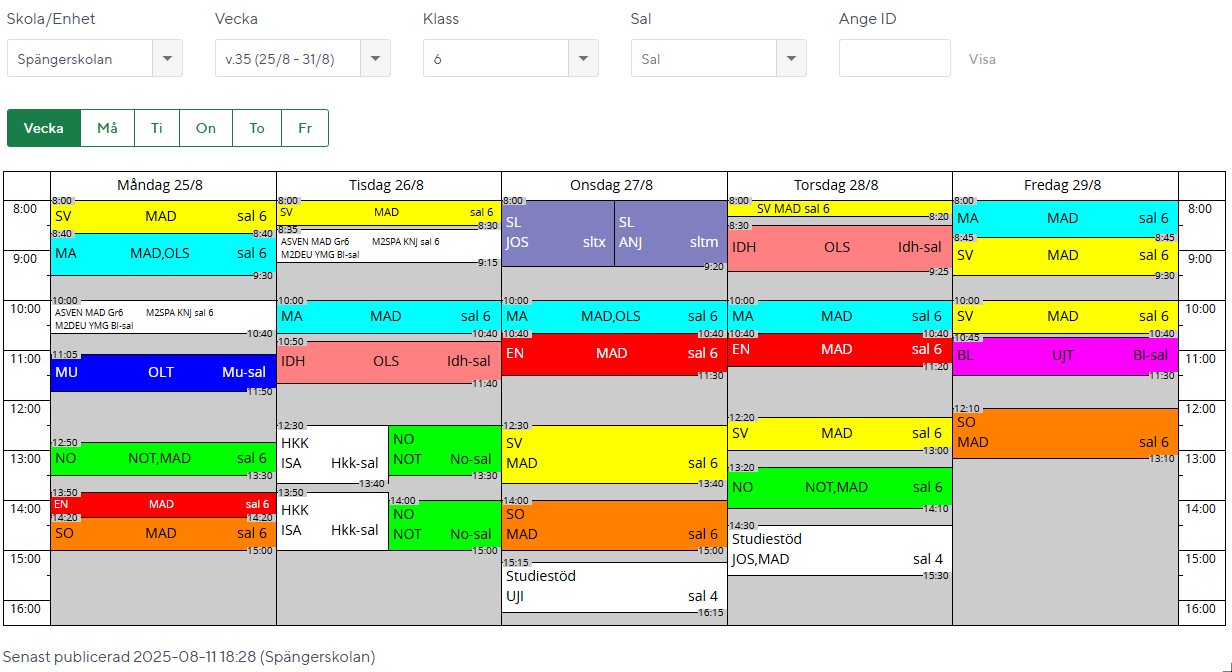1232x672 pixels.
Task: Switch to the Må day tab
Action: click(x=107, y=128)
